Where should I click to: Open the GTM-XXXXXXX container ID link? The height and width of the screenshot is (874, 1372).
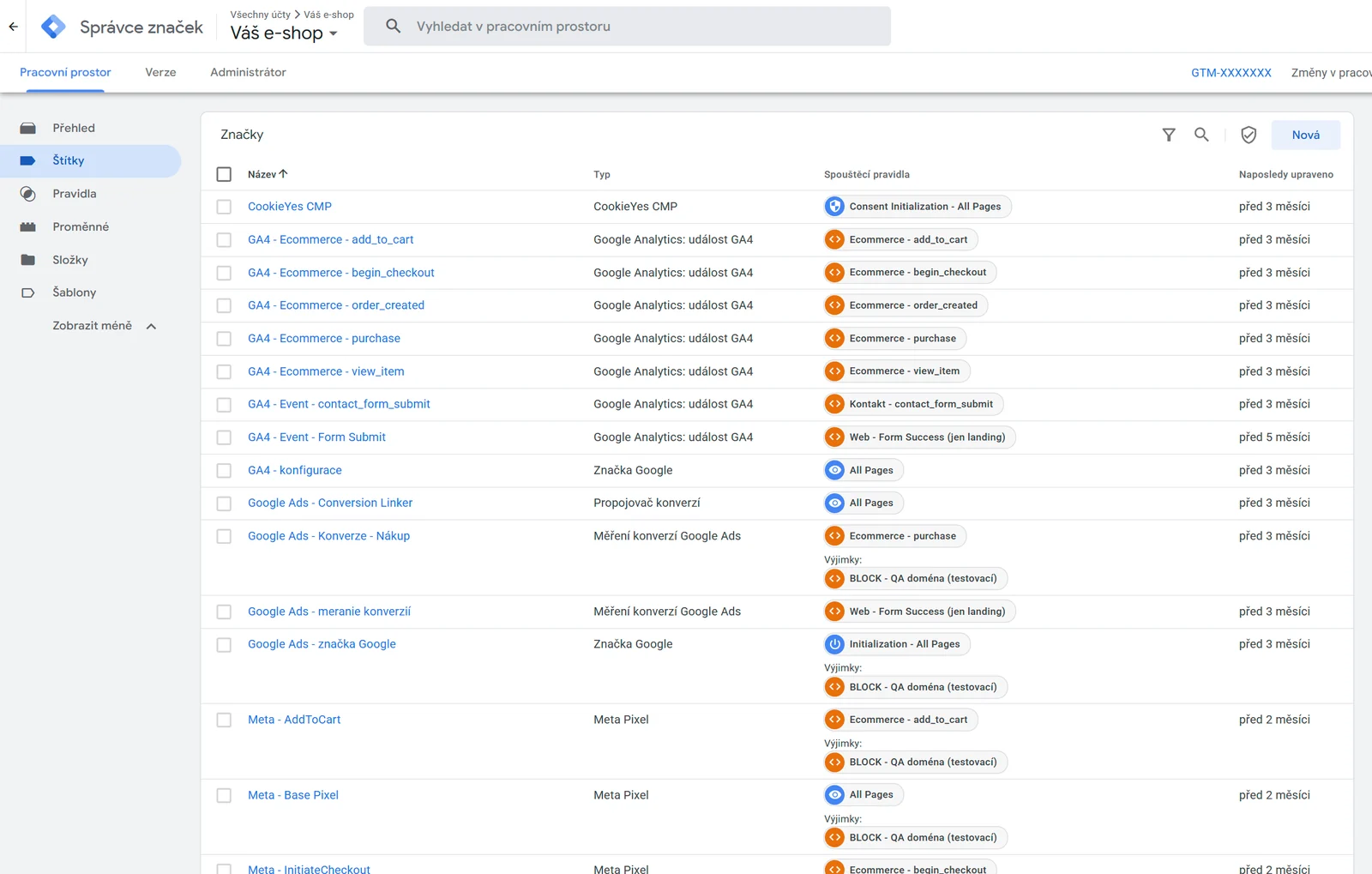click(x=1231, y=73)
